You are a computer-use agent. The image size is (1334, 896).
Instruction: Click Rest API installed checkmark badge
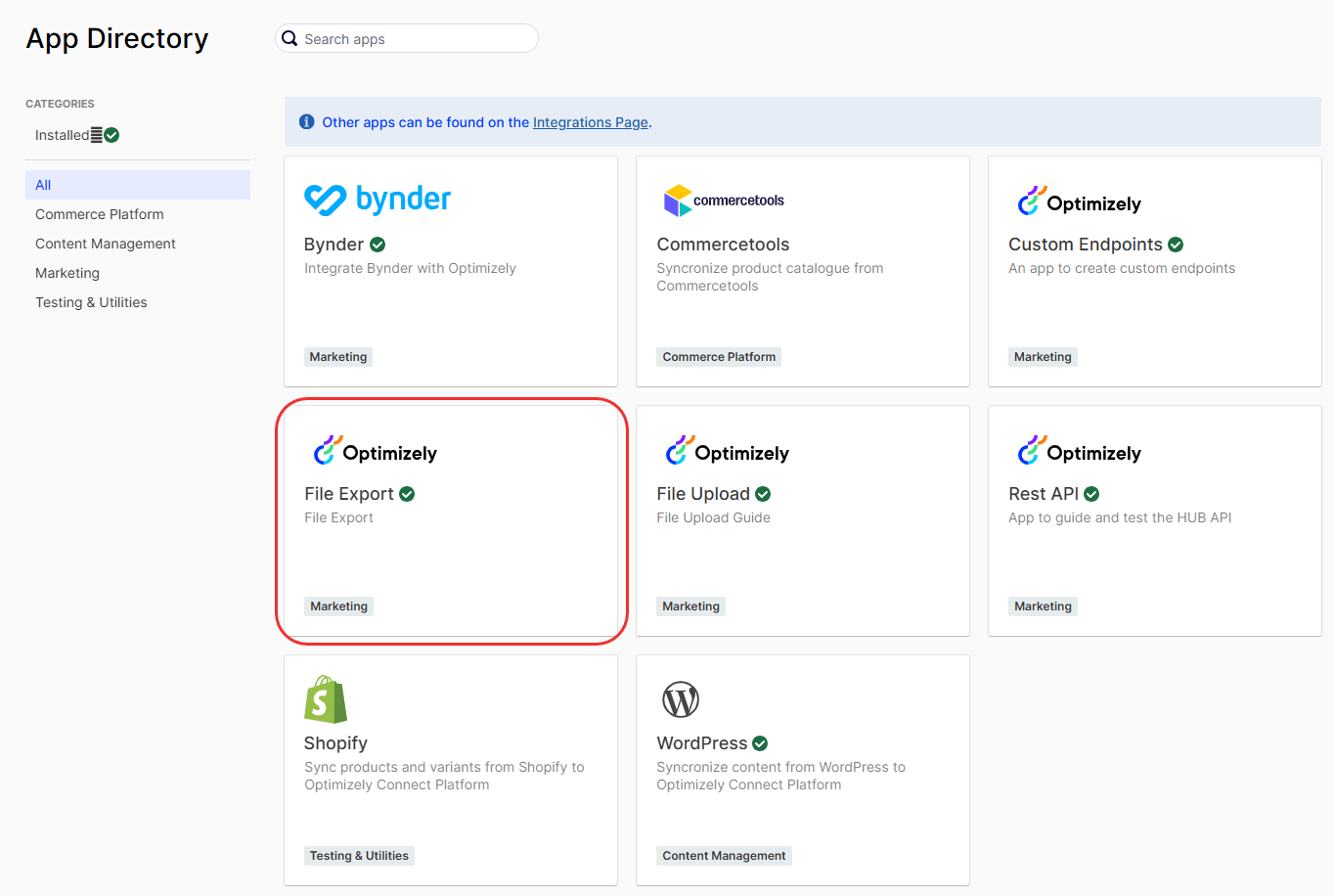pyautogui.click(x=1091, y=494)
